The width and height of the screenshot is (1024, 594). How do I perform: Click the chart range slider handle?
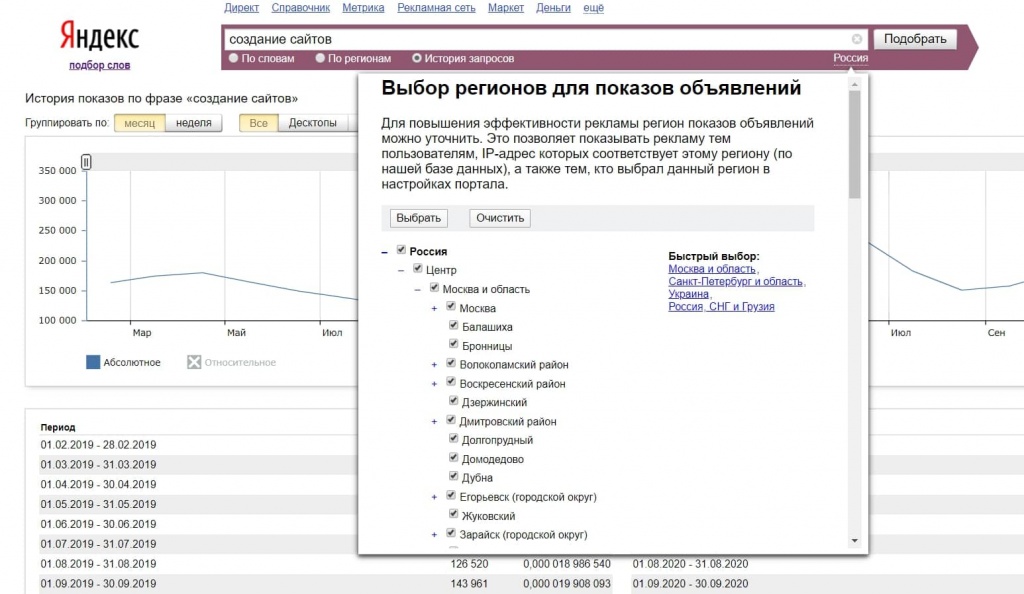coord(86,162)
